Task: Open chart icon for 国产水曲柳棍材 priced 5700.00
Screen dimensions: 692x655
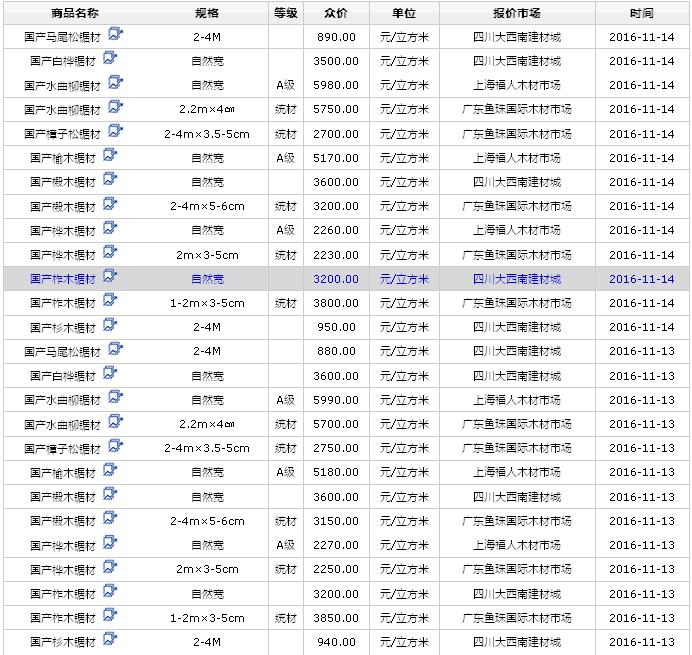Action: point(115,422)
